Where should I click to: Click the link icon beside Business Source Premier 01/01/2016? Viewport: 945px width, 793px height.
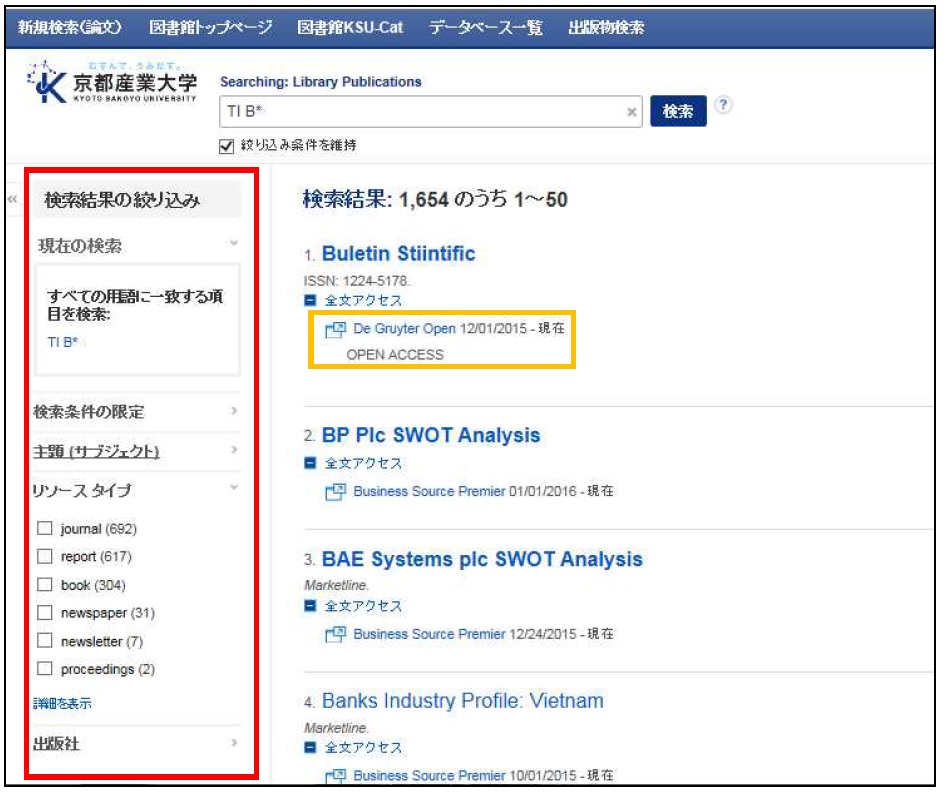tap(335, 492)
